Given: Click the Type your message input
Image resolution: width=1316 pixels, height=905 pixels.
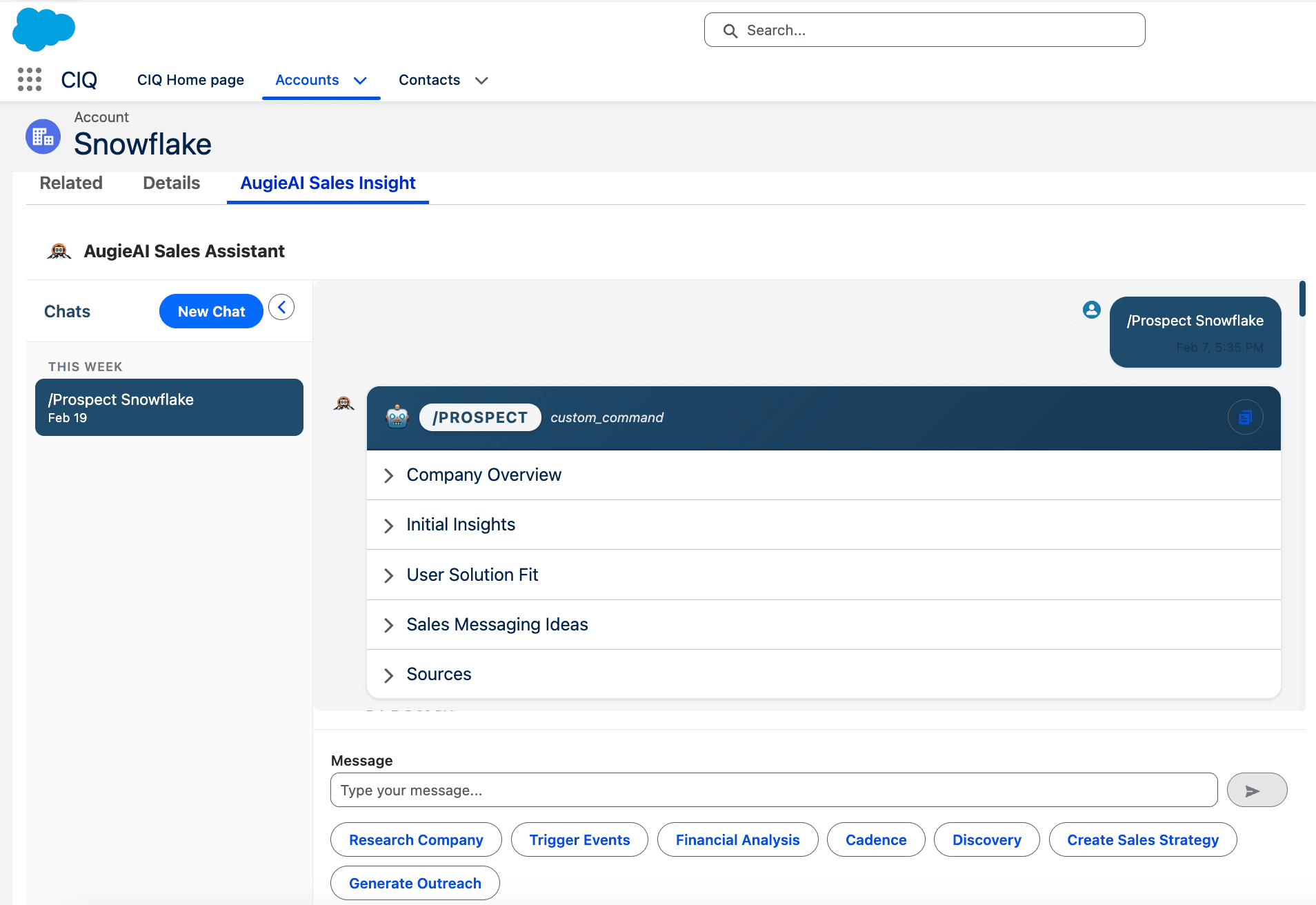Looking at the screenshot, I should click(x=774, y=790).
